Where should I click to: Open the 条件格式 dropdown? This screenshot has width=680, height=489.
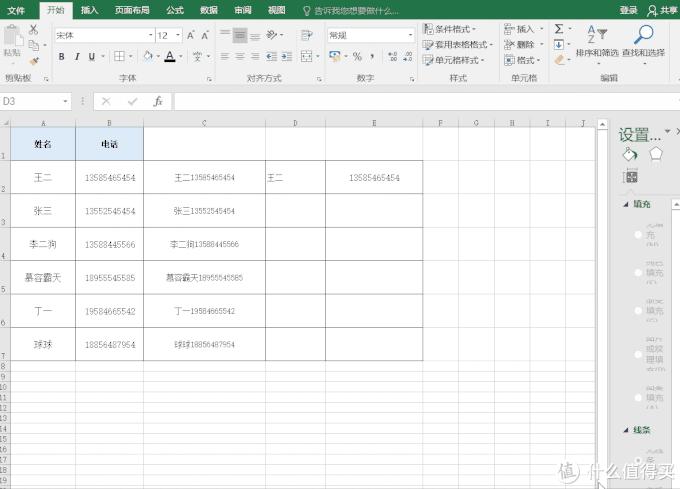coord(449,29)
